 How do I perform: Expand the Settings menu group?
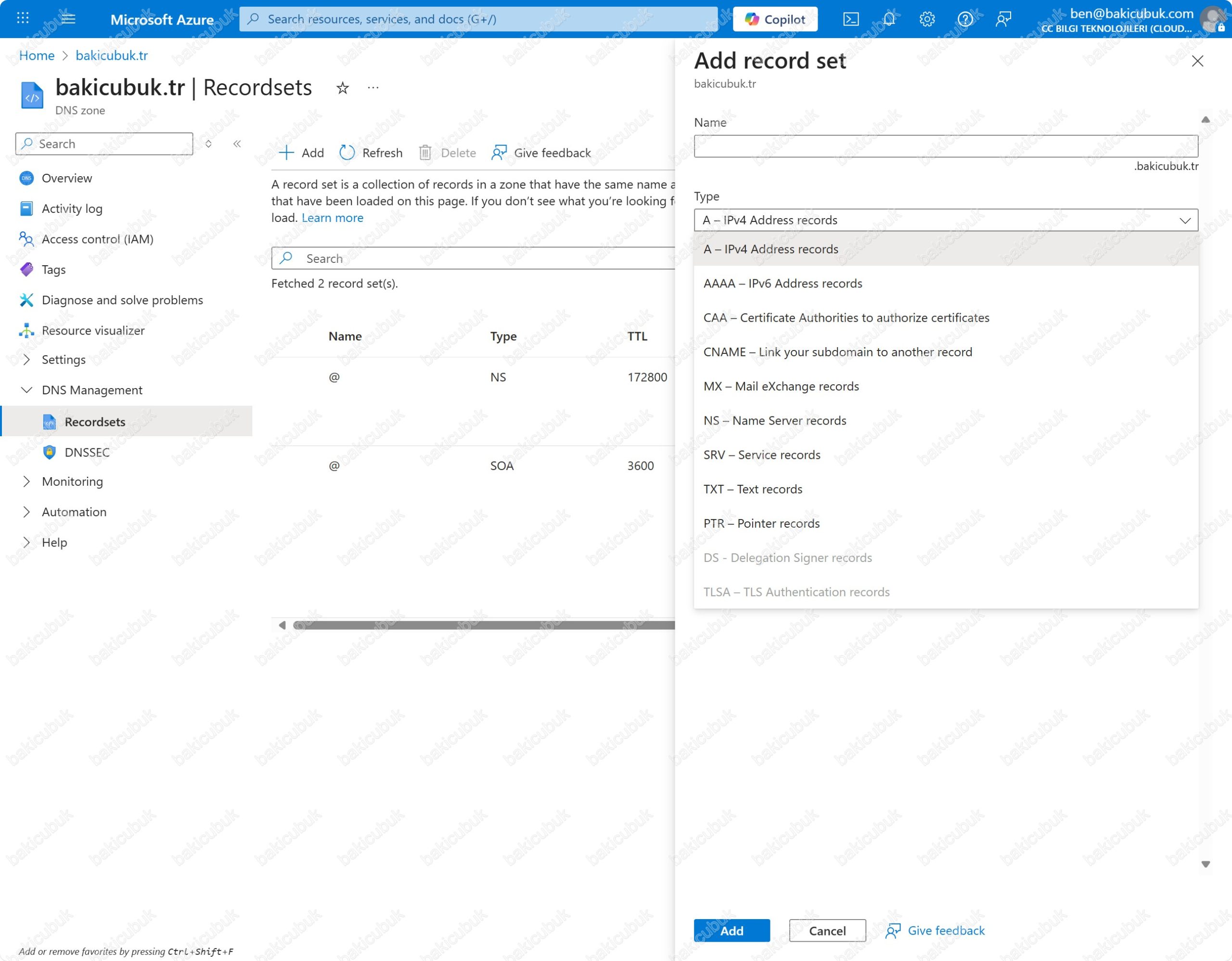[x=26, y=360]
